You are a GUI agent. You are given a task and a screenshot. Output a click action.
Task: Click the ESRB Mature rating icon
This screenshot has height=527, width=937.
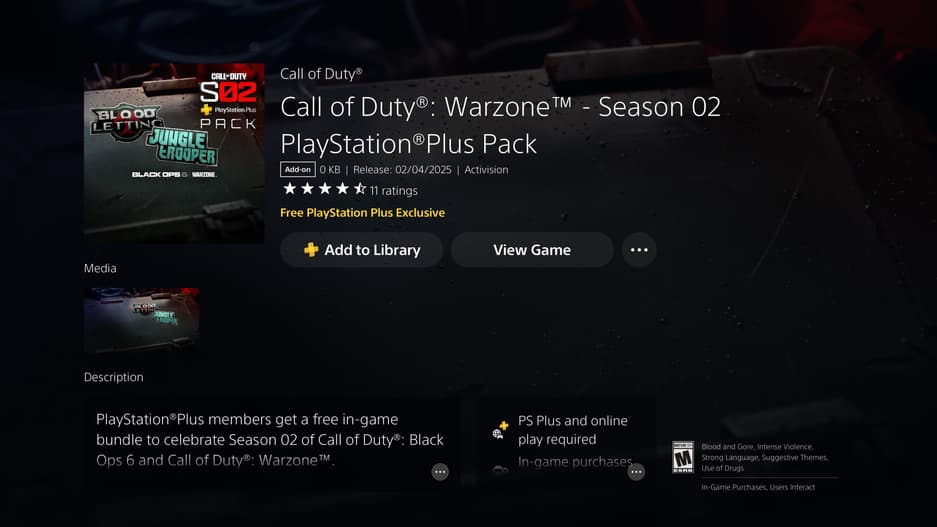pos(683,457)
